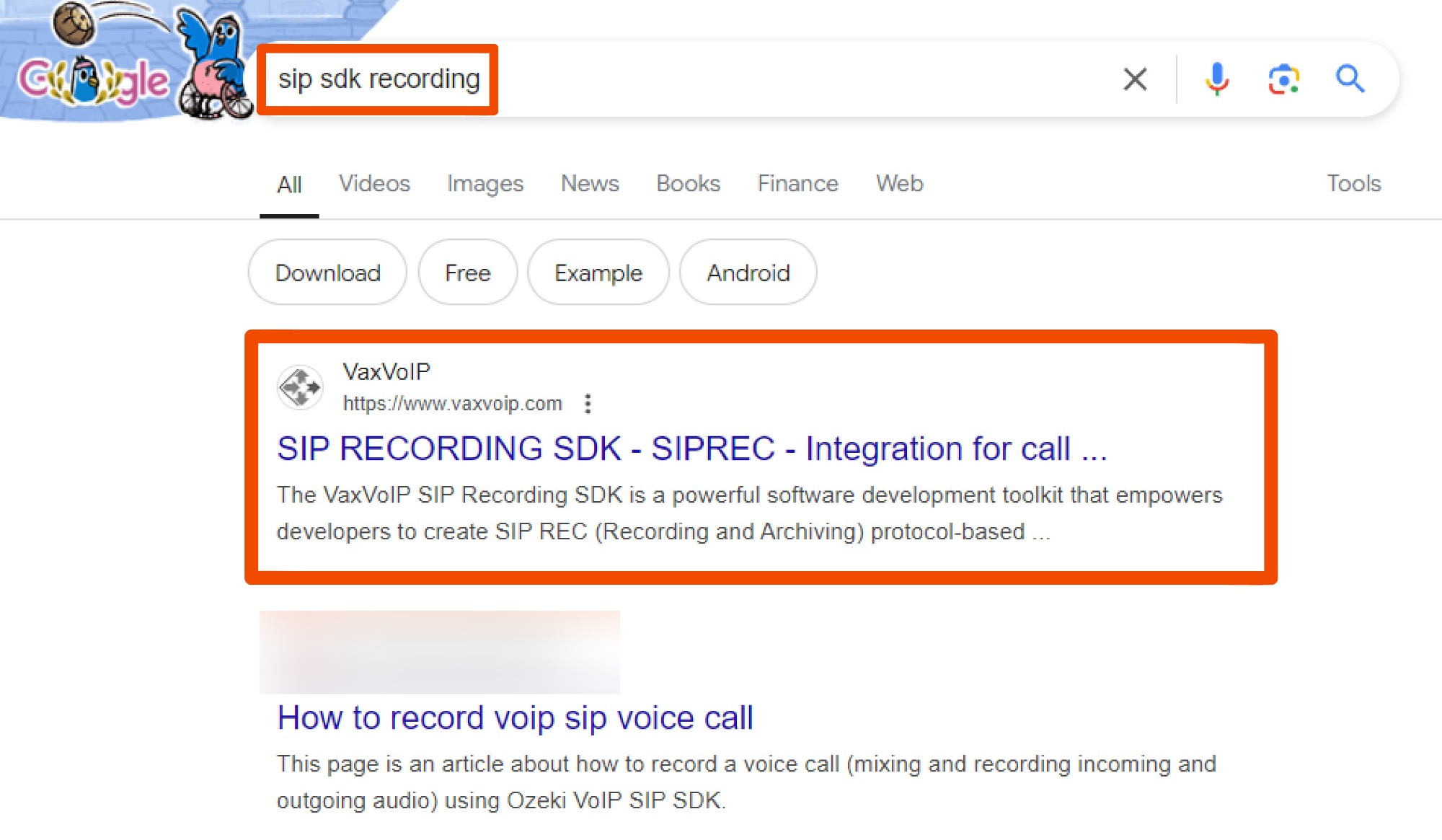1442x840 pixels.
Task: Open the VaxVoIP site name
Action: [x=386, y=372]
